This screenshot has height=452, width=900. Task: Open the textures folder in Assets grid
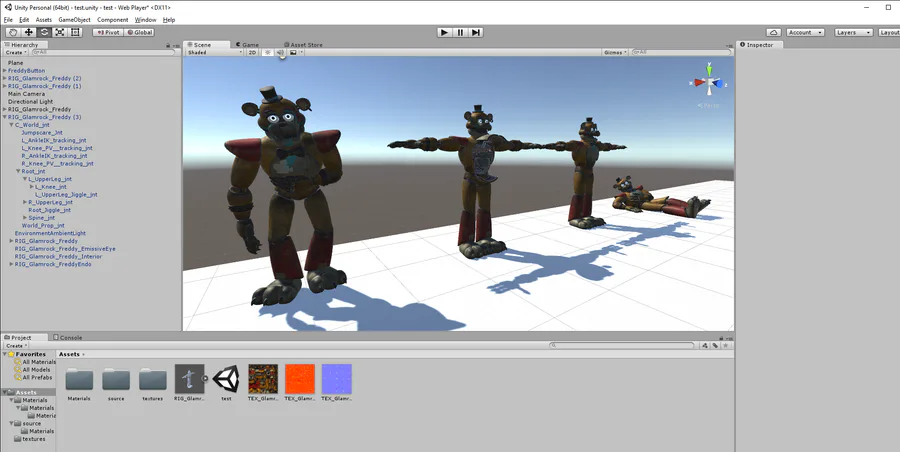click(153, 382)
